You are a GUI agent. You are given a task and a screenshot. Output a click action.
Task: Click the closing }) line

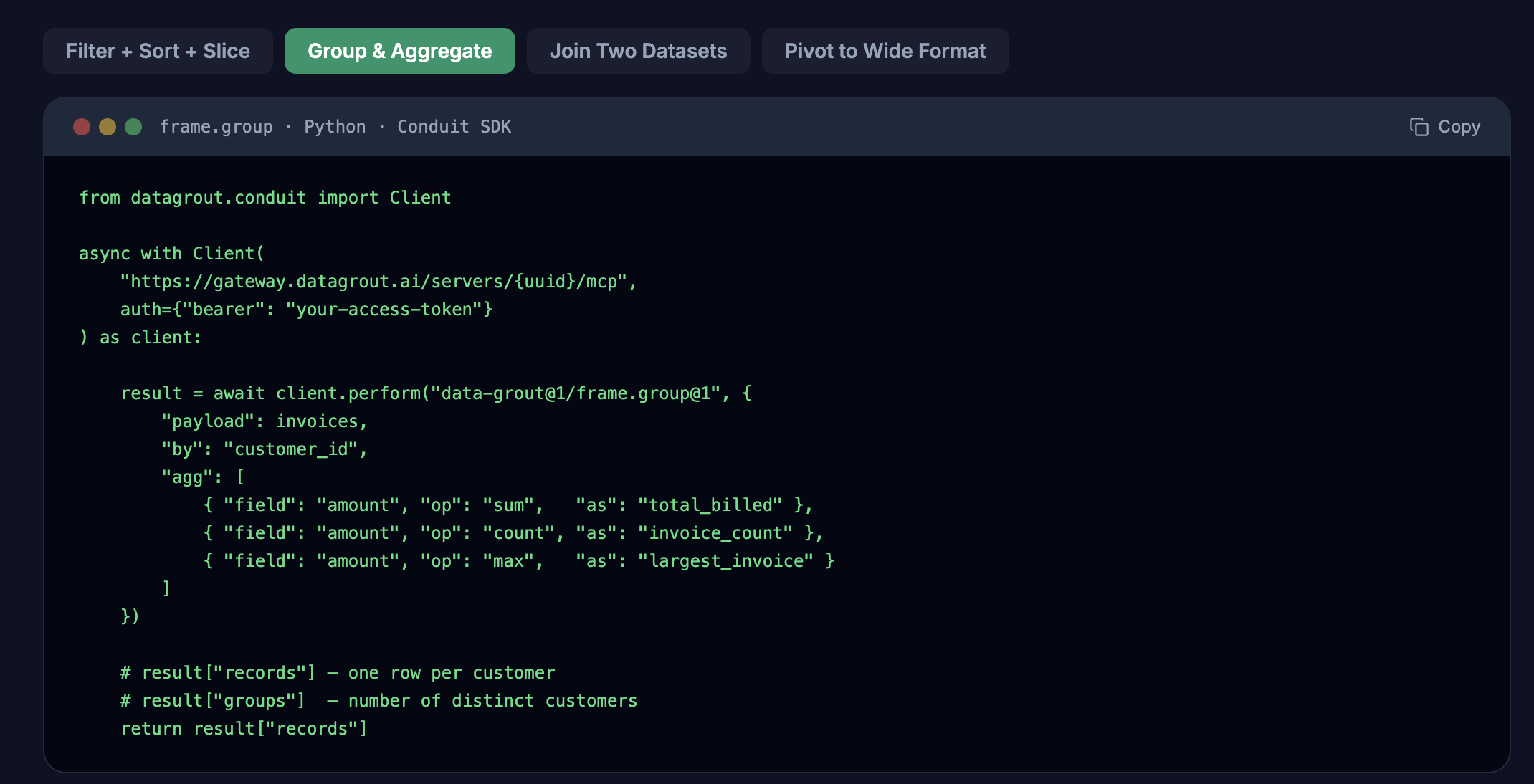coord(130,617)
